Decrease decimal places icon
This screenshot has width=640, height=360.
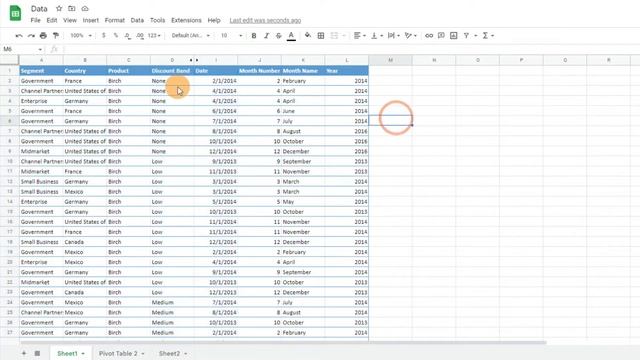[127, 36]
